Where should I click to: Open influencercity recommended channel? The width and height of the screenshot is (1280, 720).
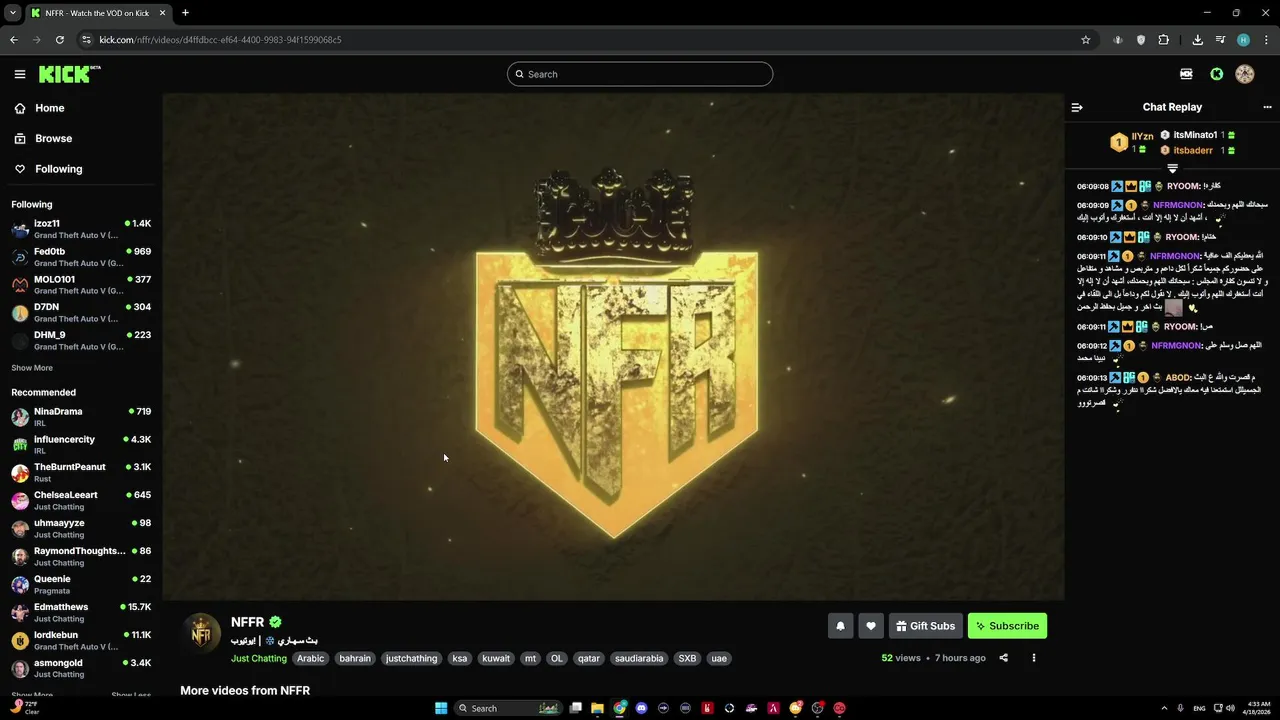point(81,445)
